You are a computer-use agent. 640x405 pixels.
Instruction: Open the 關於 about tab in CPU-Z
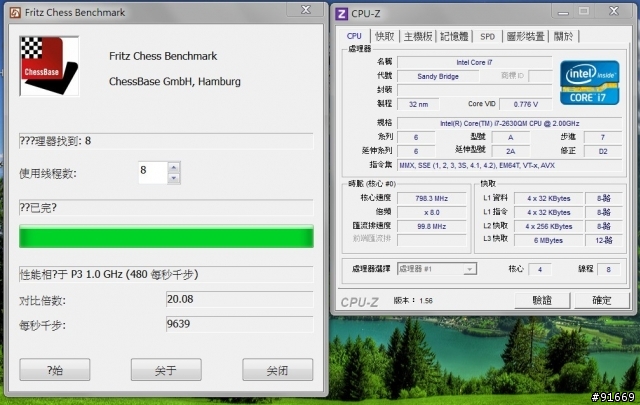pyautogui.click(x=564, y=36)
